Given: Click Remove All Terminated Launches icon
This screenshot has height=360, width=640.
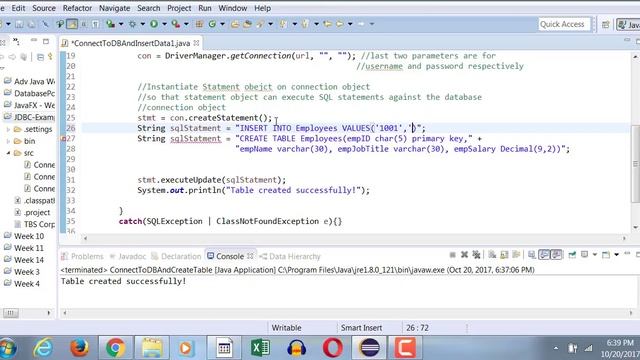Looking at the screenshot, I should (x=476, y=255).
